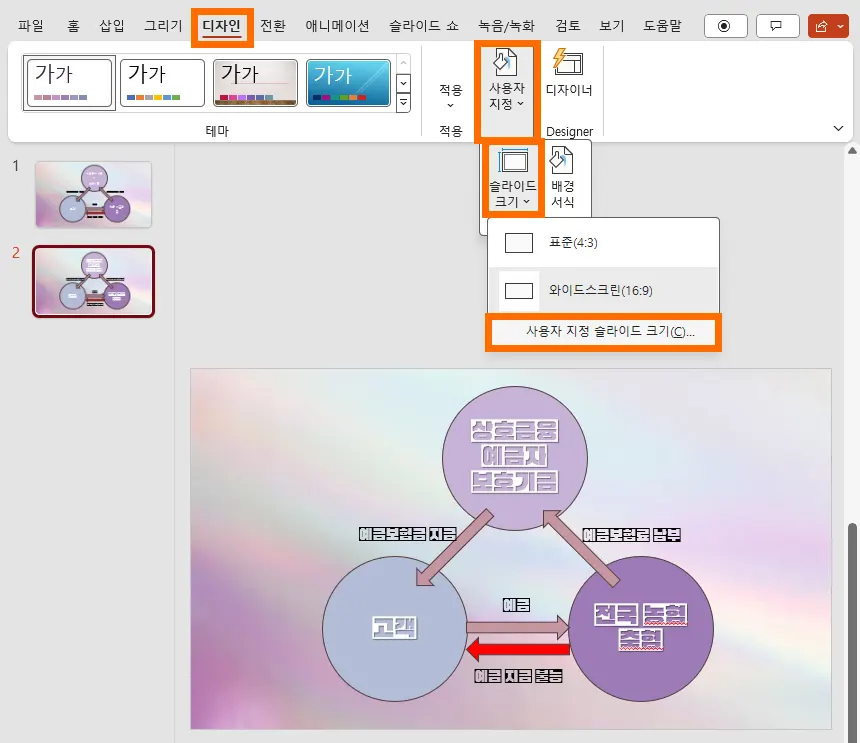
Task: Apply the first white Office theme
Action: coord(69,83)
